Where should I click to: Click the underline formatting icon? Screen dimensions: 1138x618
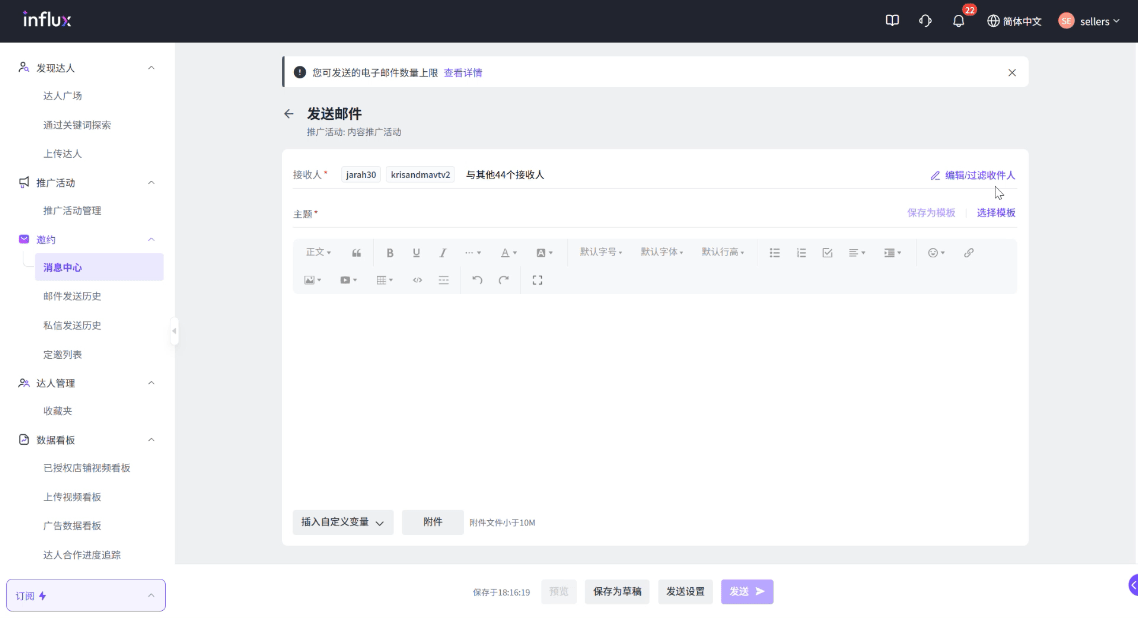tap(416, 253)
